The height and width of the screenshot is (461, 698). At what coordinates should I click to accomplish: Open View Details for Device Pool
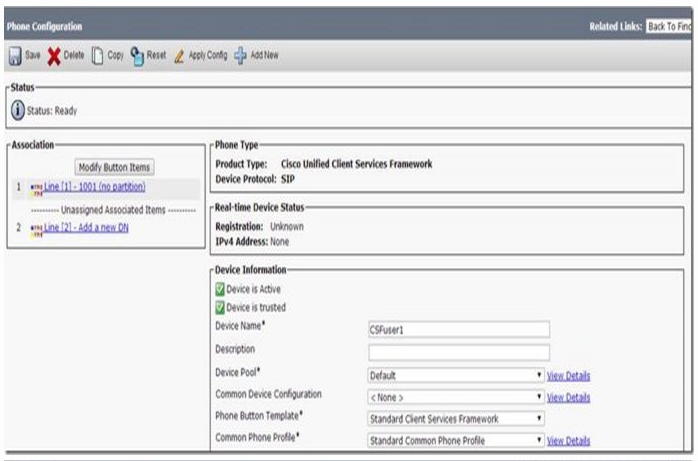[x=568, y=376]
